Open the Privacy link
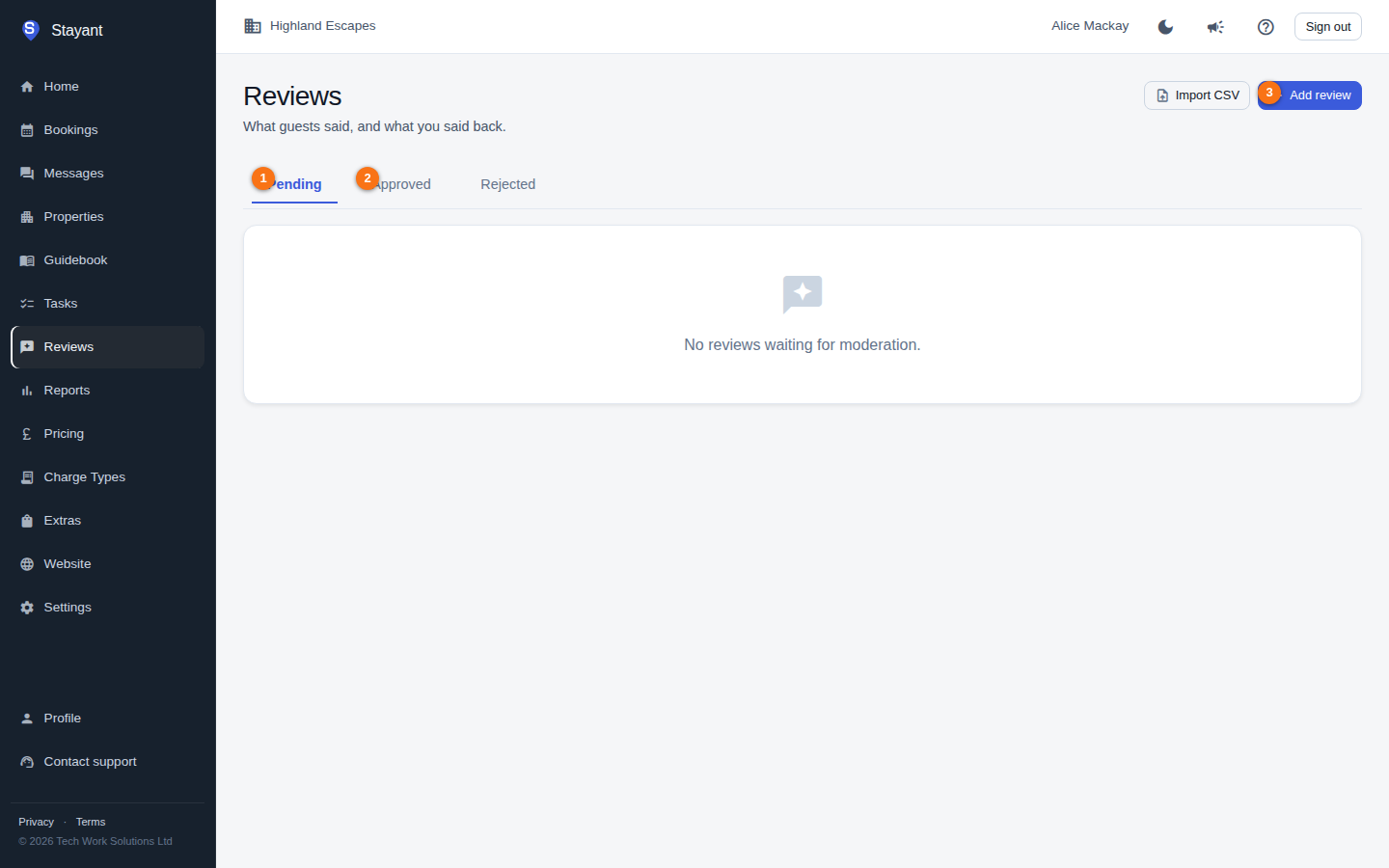Viewport: 1389px width, 868px height. [36, 822]
